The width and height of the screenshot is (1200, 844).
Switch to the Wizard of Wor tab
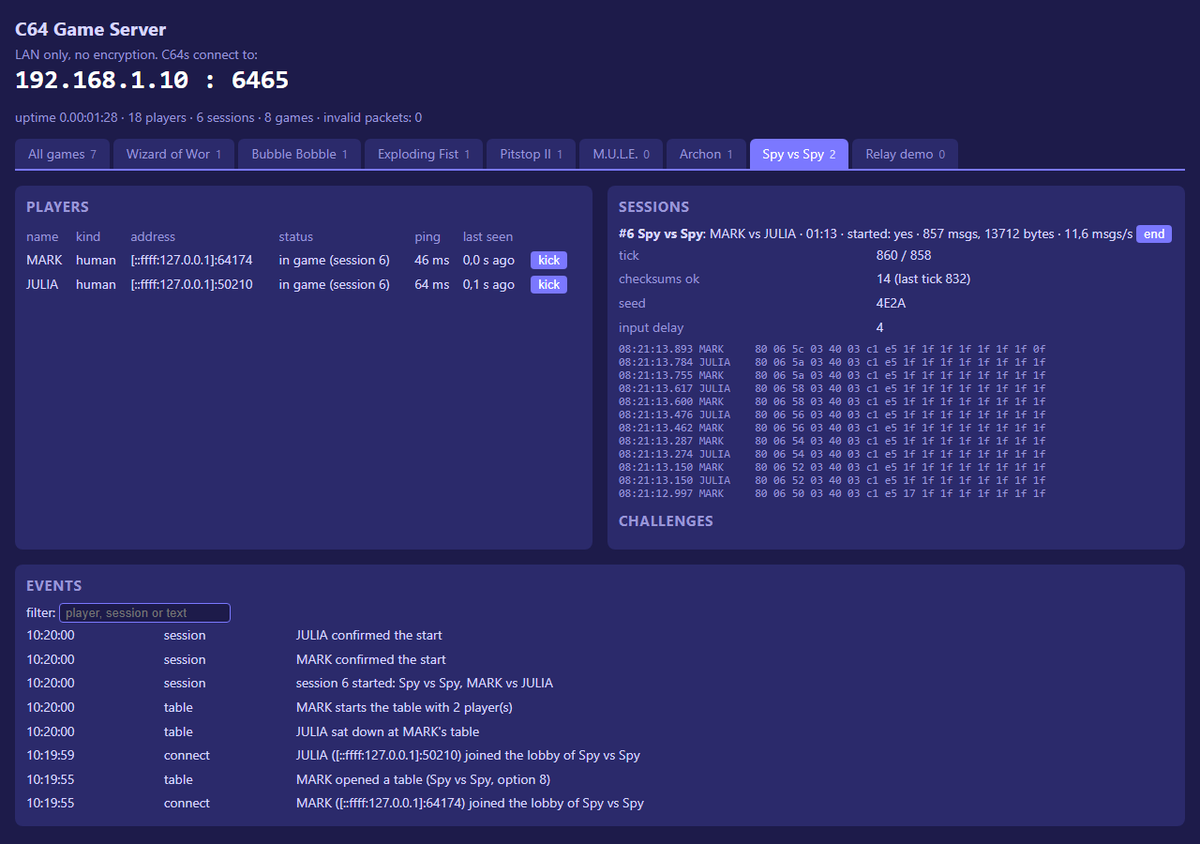click(x=173, y=154)
